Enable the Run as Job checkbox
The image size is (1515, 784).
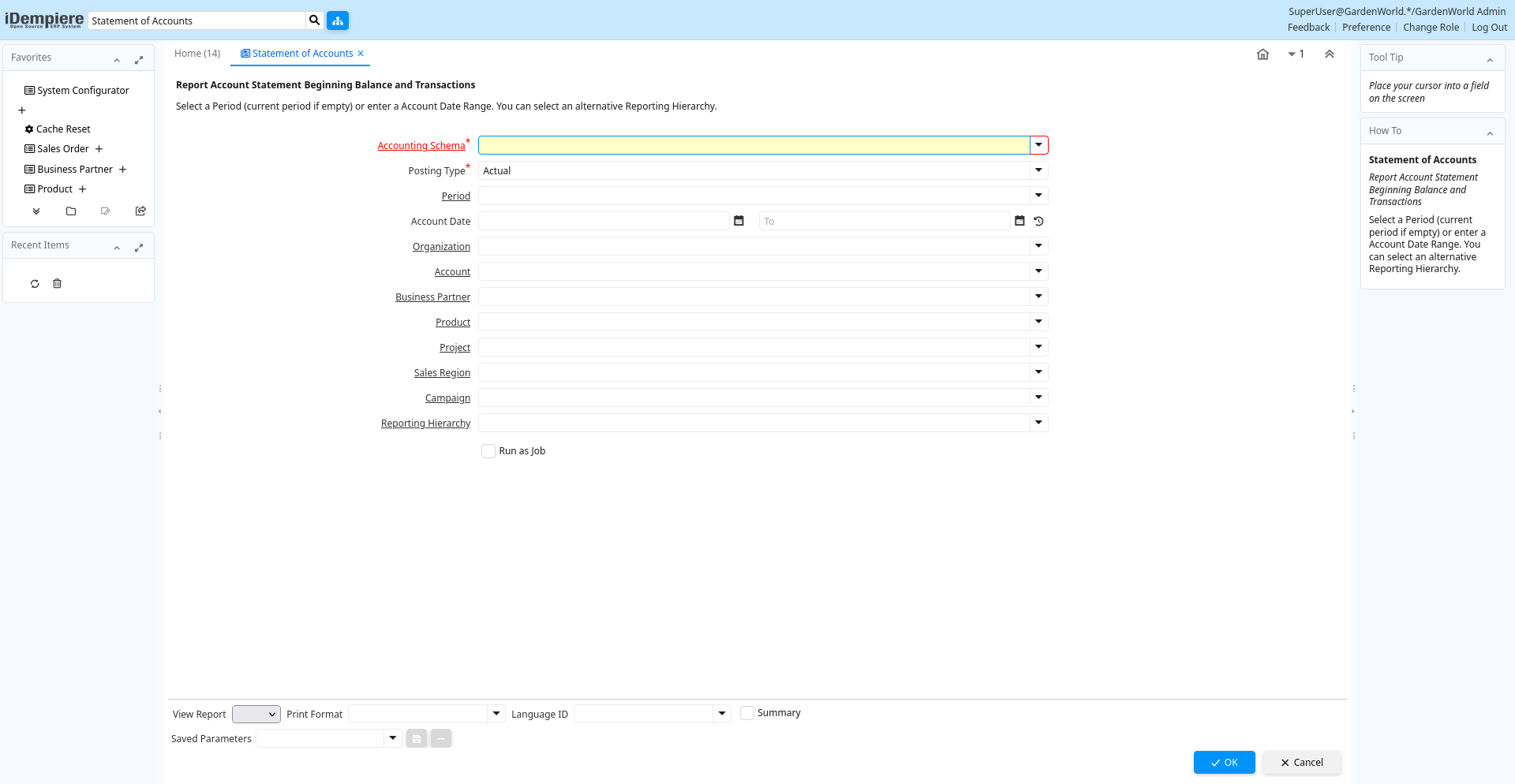(488, 451)
